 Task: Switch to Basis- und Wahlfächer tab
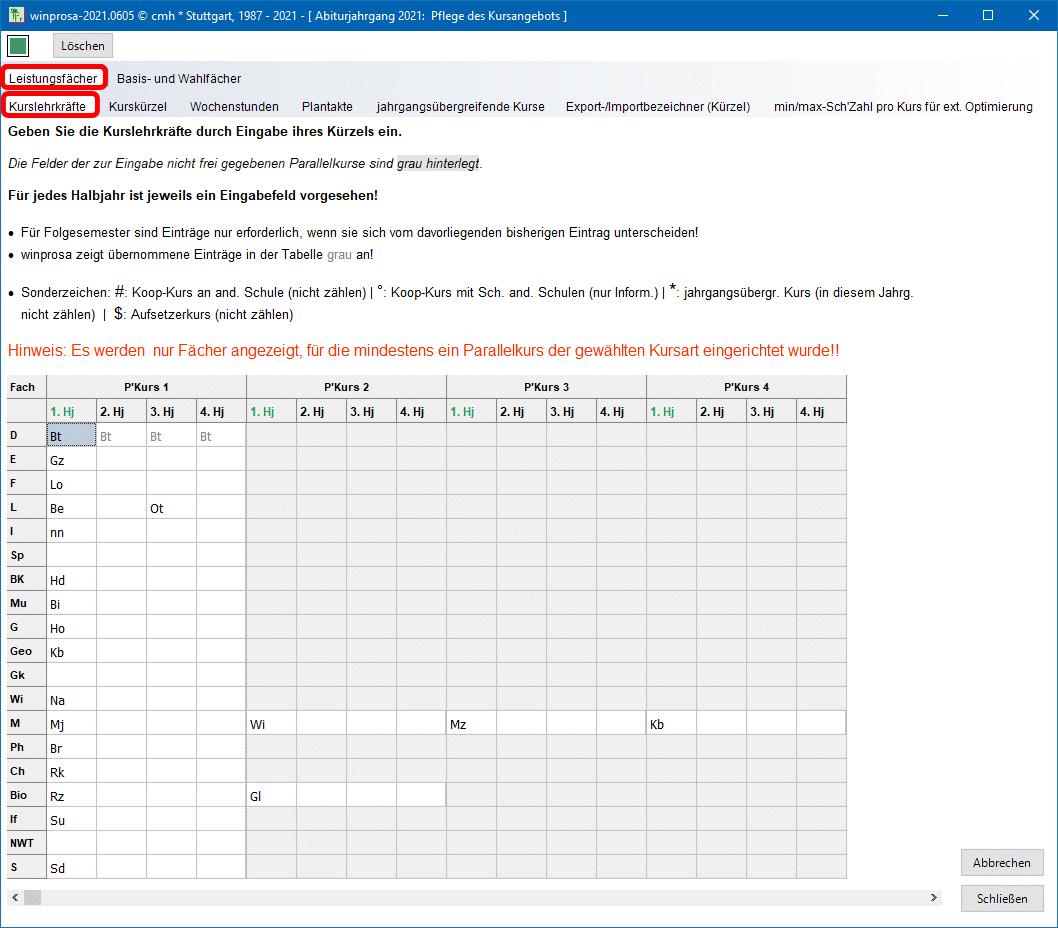[178, 79]
